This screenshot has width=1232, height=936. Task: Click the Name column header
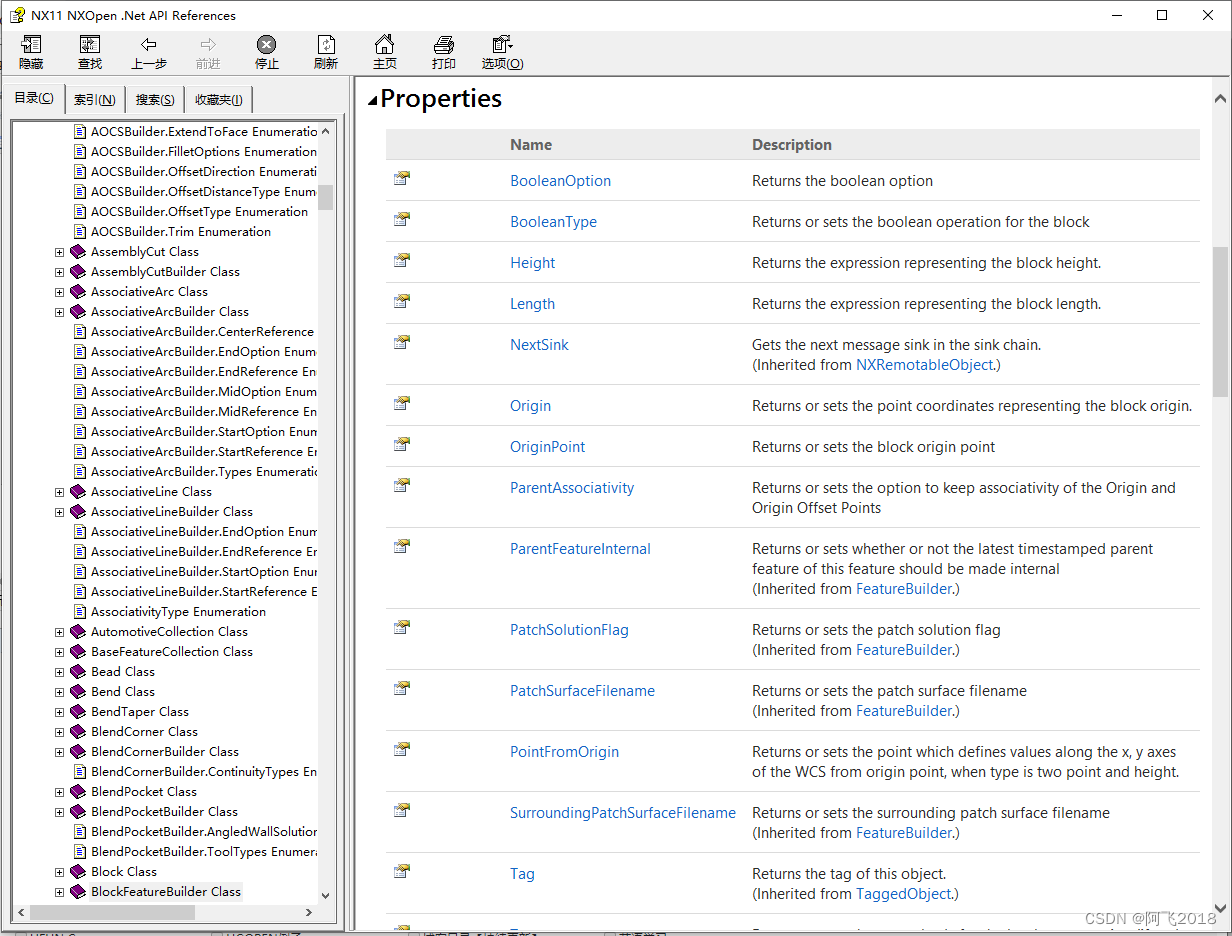[x=530, y=145]
